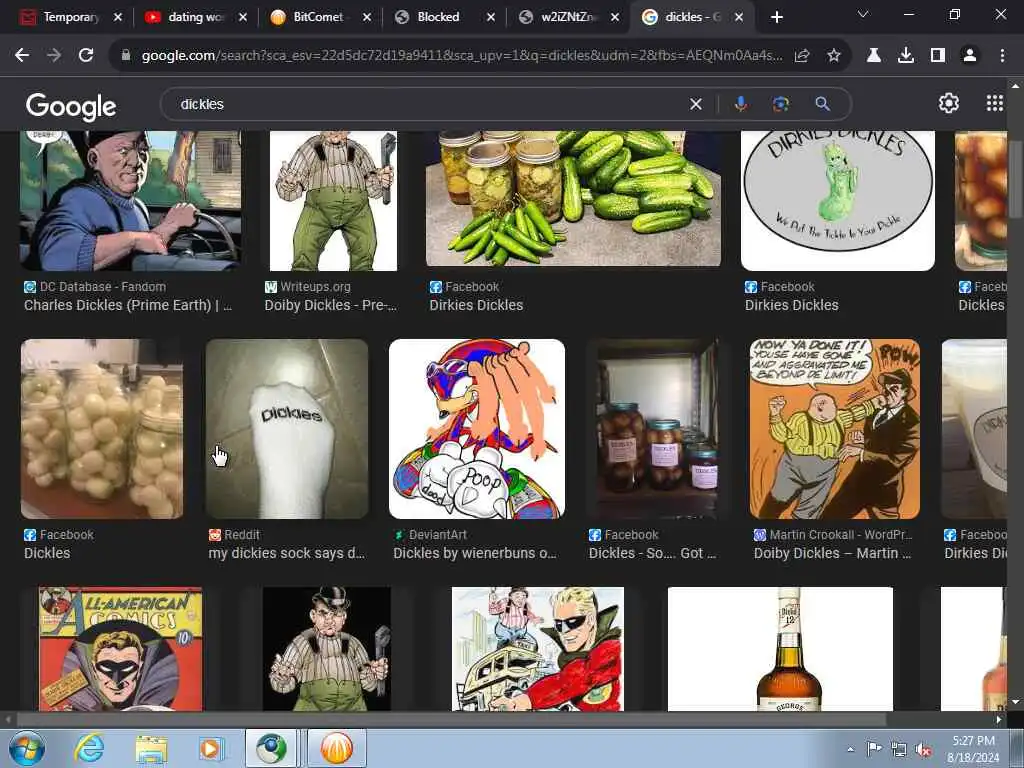Open the POW comic punch panel image
1024x768 pixels.
pos(835,428)
